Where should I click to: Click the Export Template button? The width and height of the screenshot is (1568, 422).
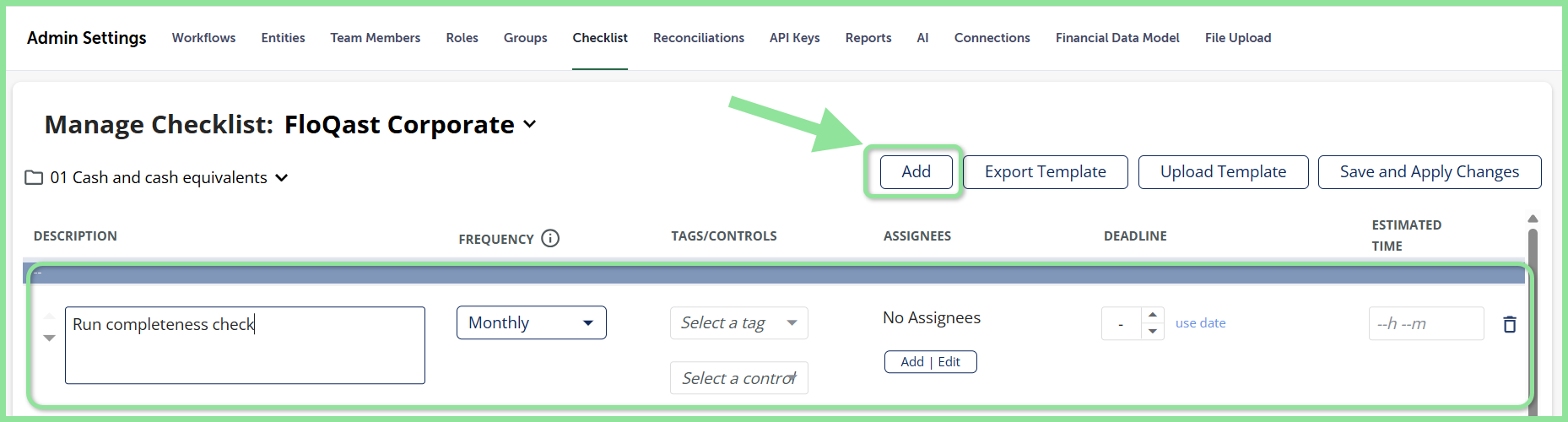point(1046,172)
